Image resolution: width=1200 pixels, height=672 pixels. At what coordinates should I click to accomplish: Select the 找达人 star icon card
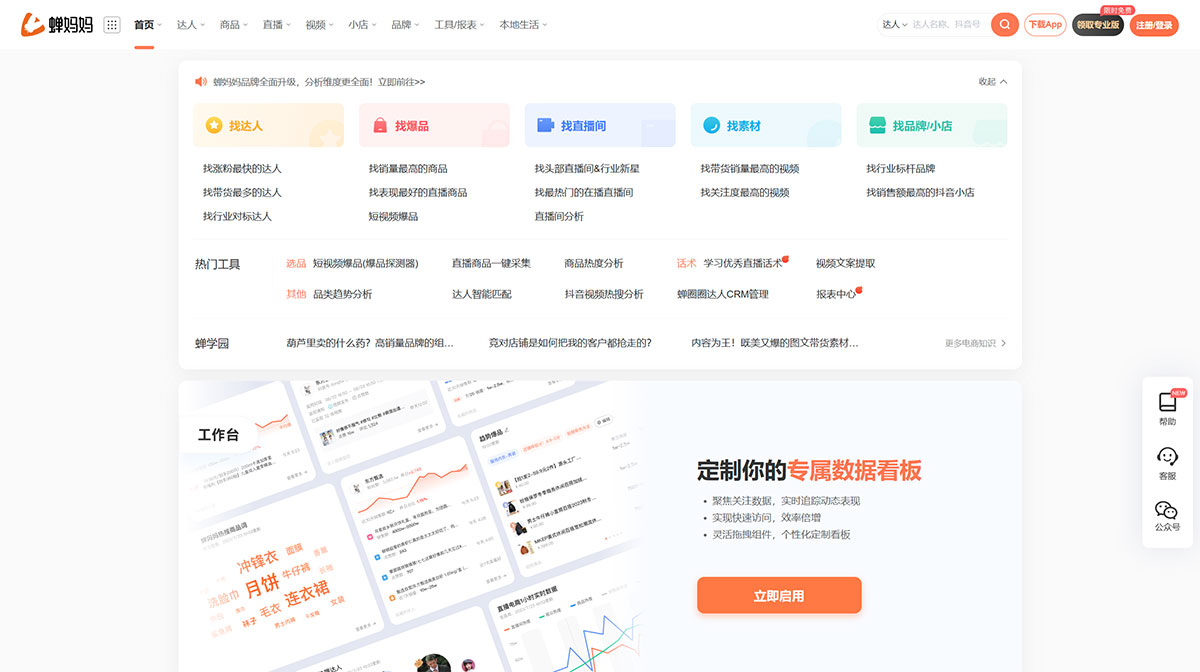[x=215, y=124]
